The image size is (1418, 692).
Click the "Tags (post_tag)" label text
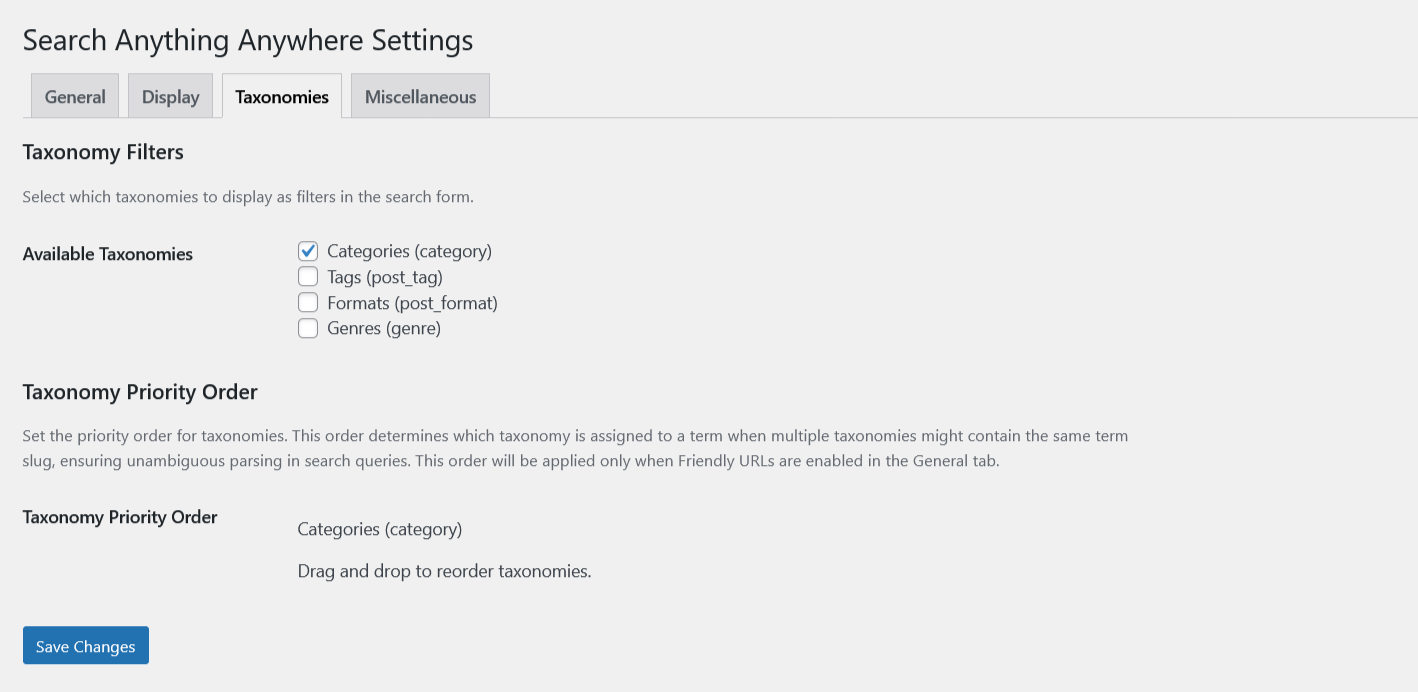385,277
